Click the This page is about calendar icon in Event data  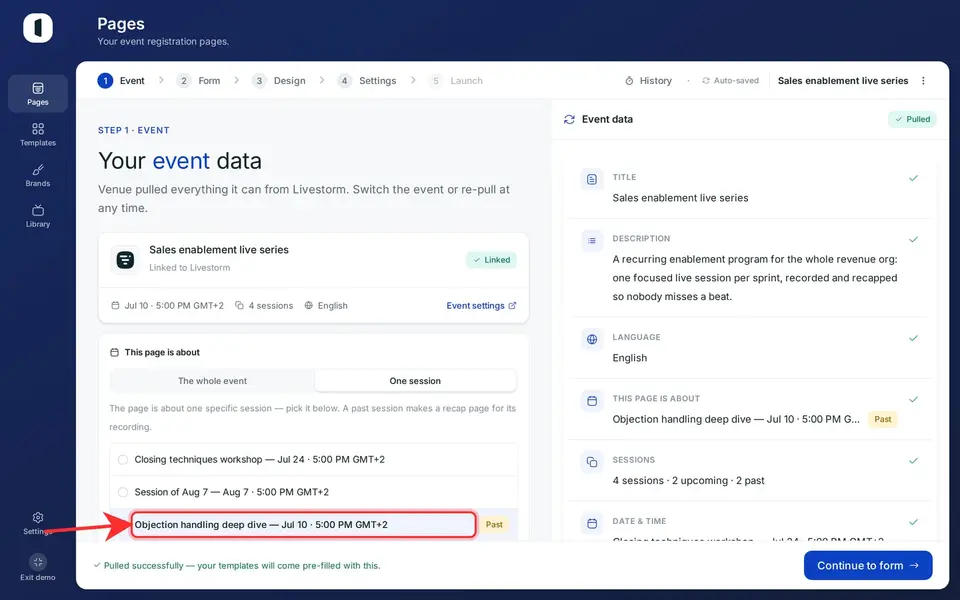click(592, 400)
